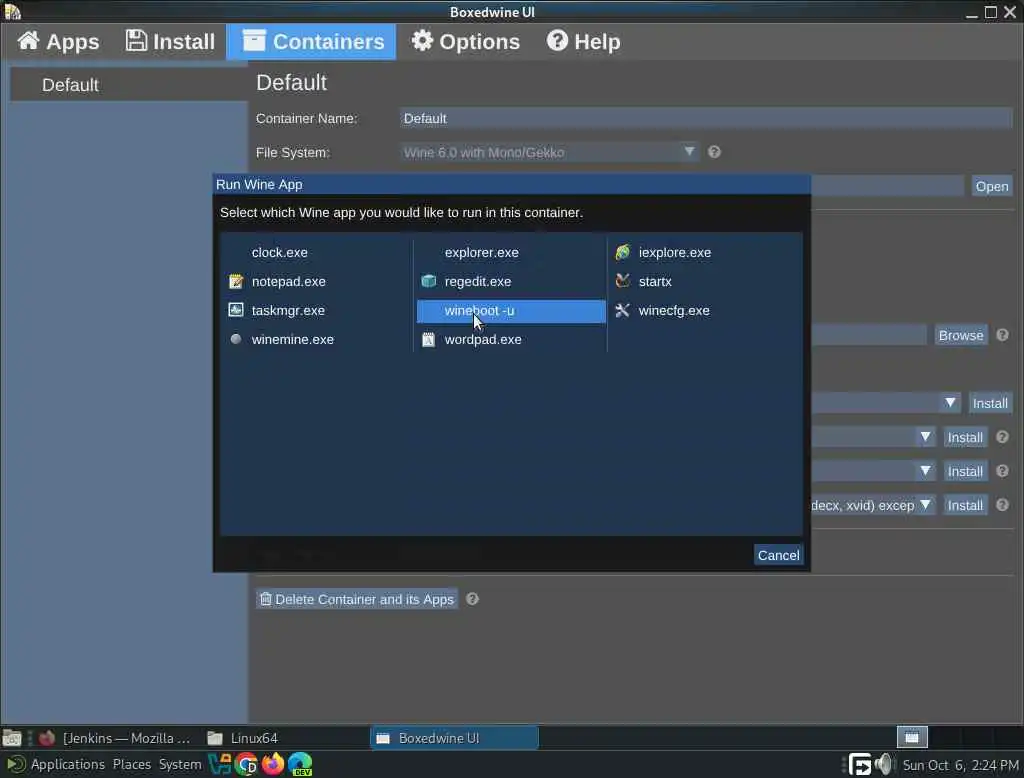This screenshot has height=778, width=1024.
Task: Click the Boxedwine app icon in title bar
Action: (12, 11)
